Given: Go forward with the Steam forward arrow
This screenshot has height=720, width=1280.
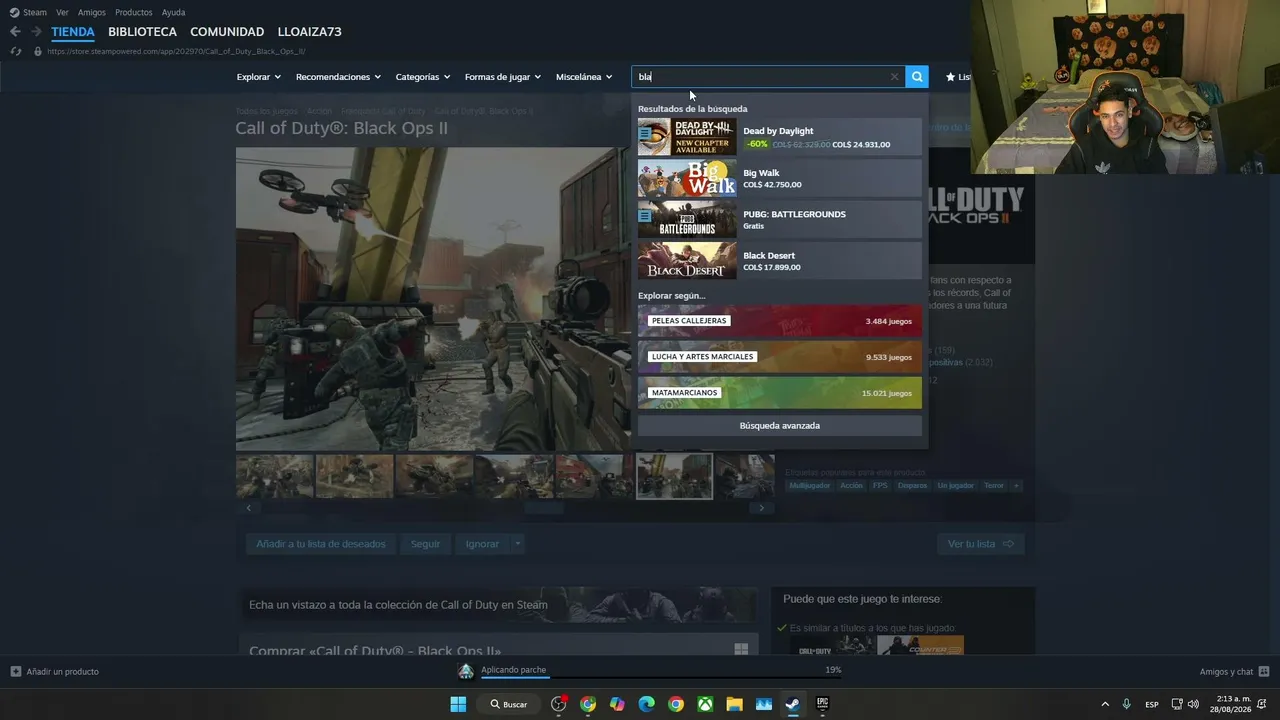Looking at the screenshot, I should [x=36, y=32].
